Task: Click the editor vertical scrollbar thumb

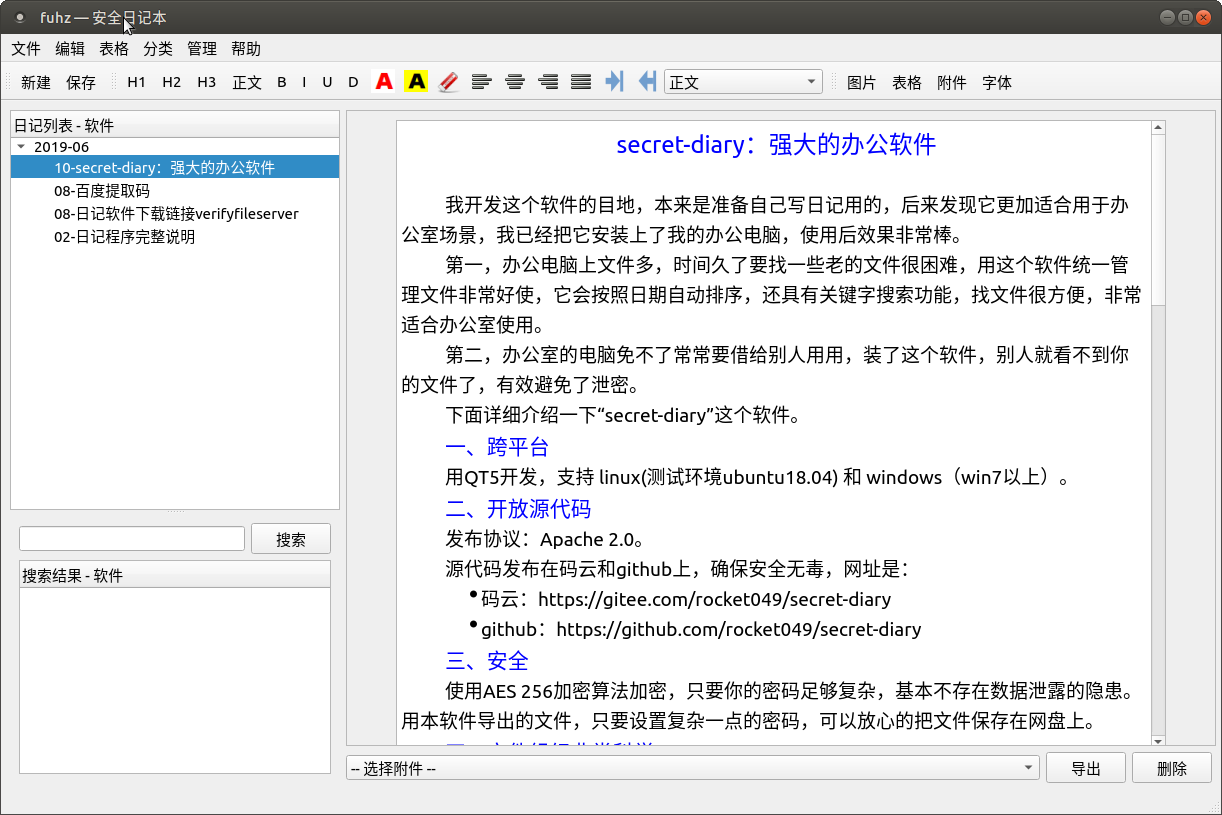Action: pos(1158,220)
